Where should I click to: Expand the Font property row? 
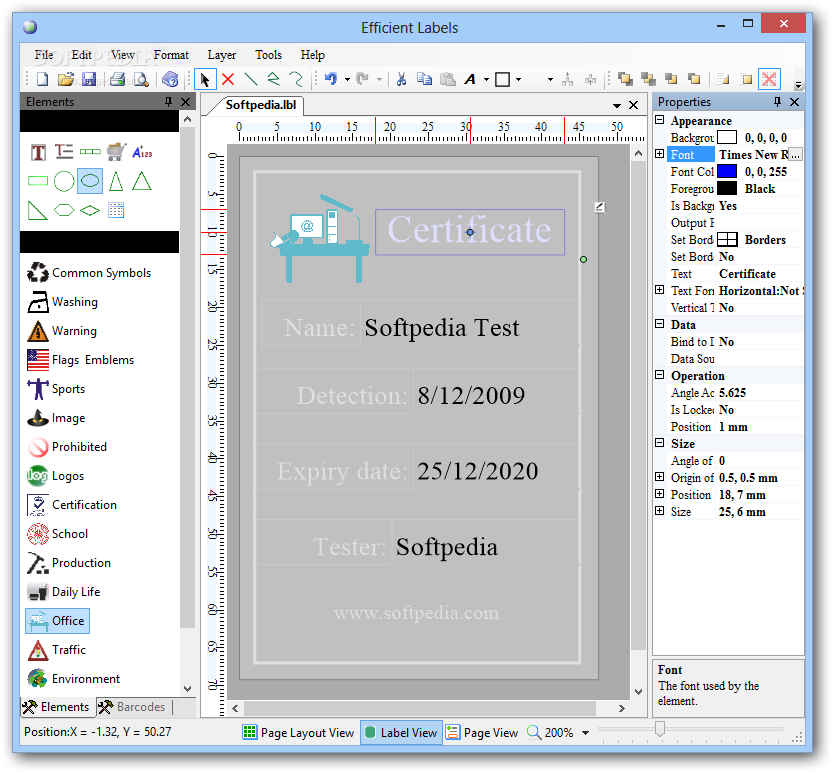point(660,154)
